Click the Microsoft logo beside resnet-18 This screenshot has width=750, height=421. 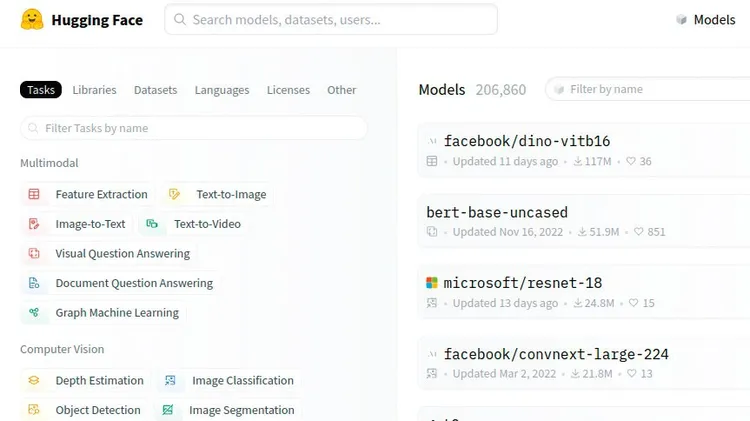(432, 283)
